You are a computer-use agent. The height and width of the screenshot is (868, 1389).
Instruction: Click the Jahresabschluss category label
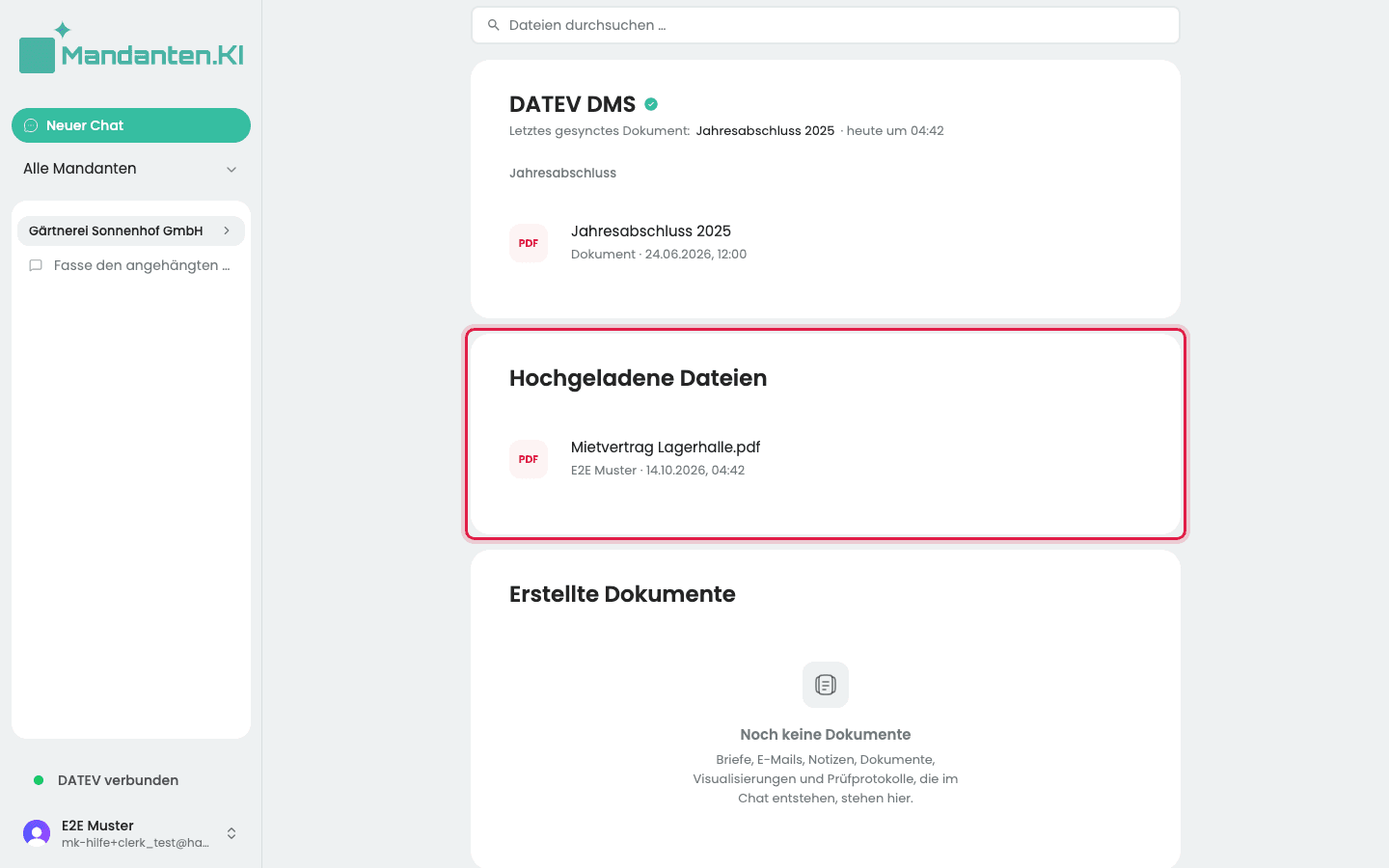[x=562, y=174]
